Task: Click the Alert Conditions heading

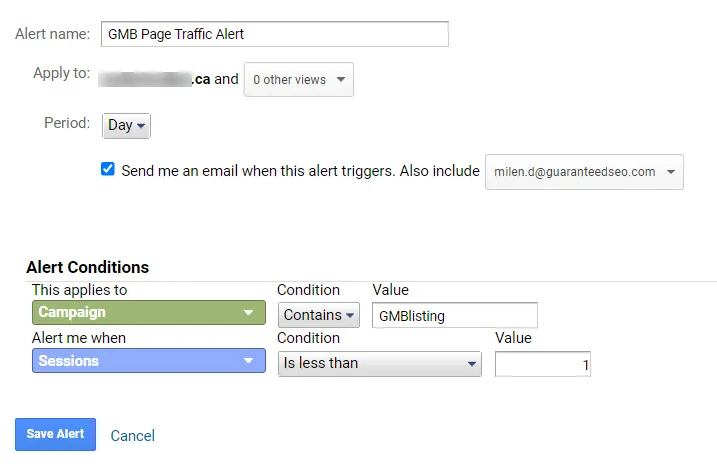Action: (x=87, y=267)
